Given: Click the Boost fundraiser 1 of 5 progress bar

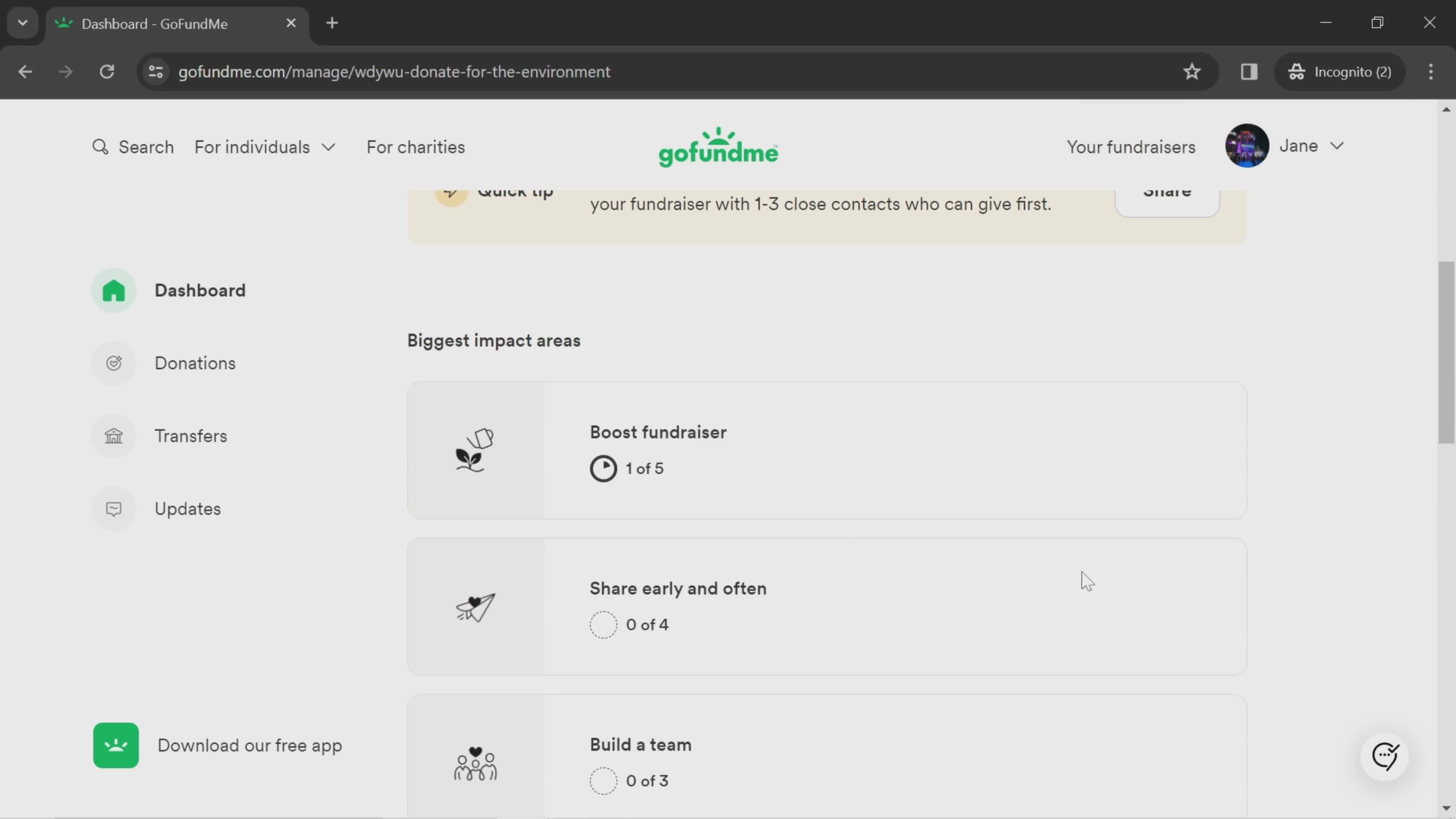Looking at the screenshot, I should pos(604,468).
